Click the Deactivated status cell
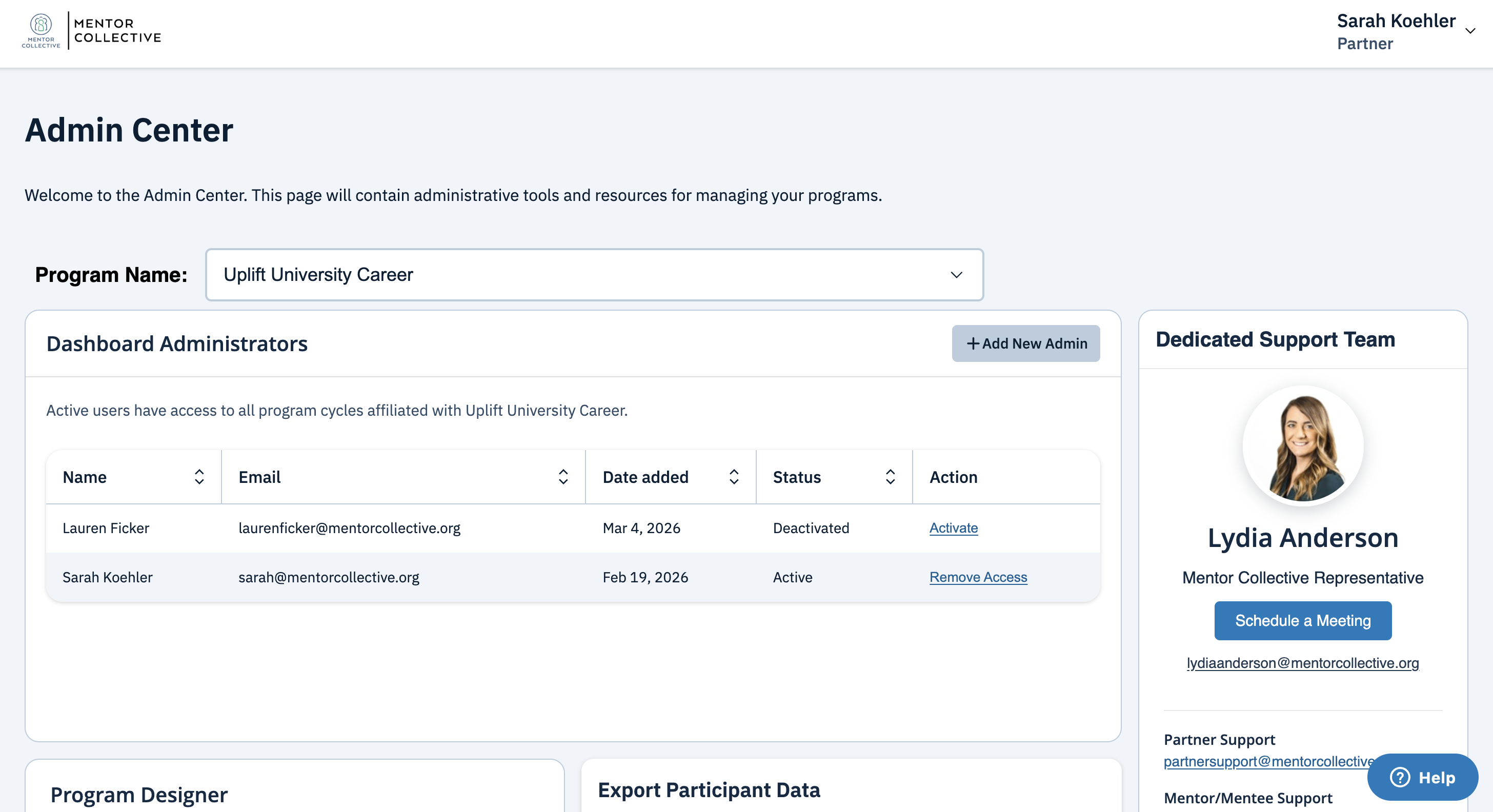The width and height of the screenshot is (1493, 812). coord(811,528)
